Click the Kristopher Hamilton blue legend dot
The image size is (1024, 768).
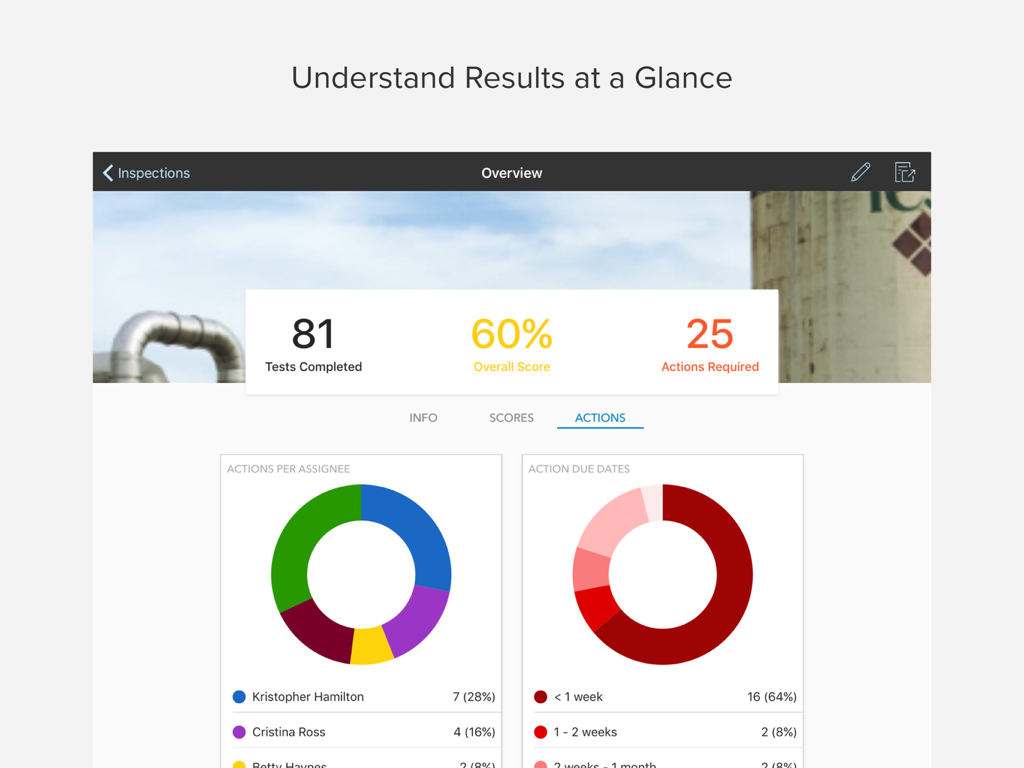click(238, 697)
